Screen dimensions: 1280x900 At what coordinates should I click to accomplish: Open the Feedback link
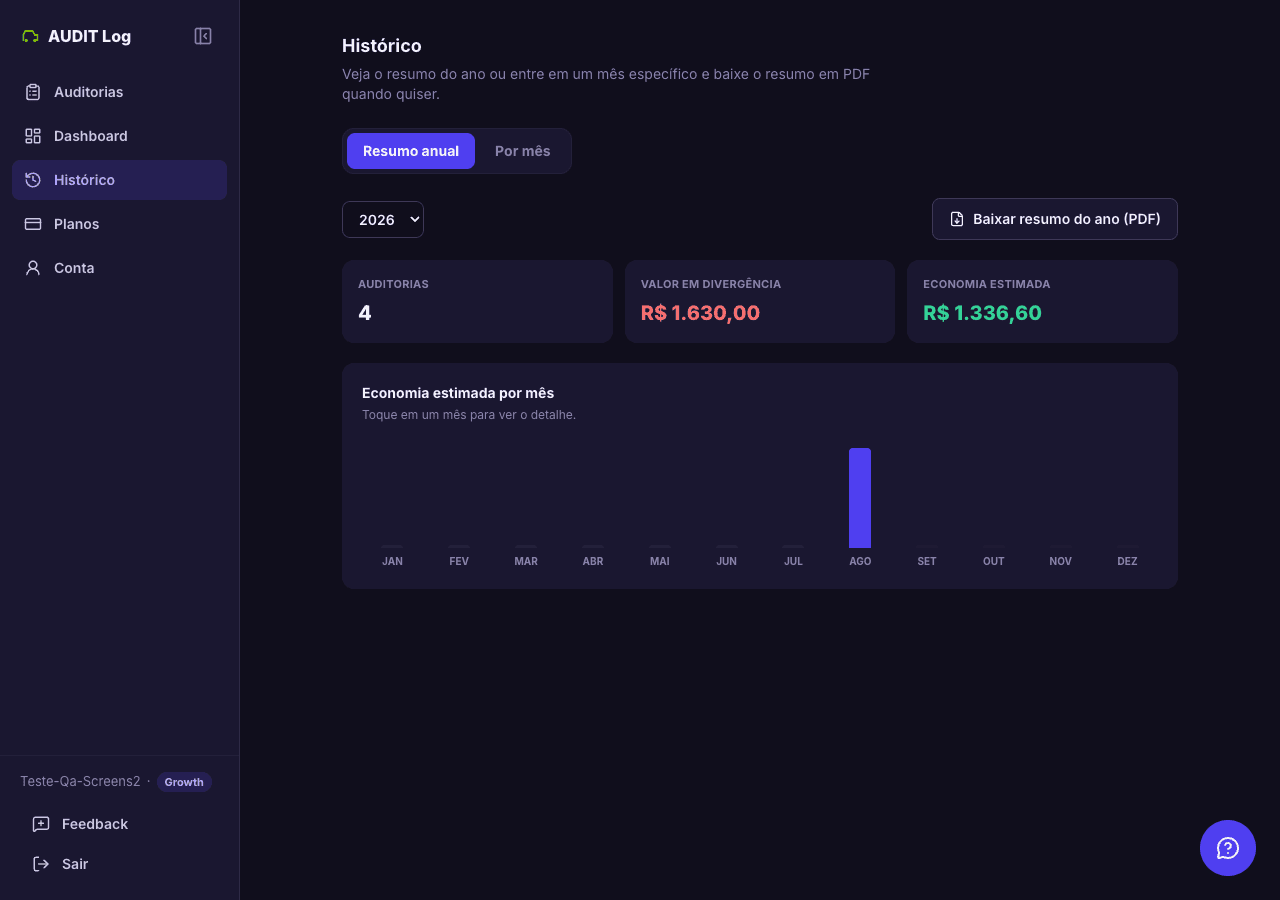pyautogui.click(x=120, y=824)
